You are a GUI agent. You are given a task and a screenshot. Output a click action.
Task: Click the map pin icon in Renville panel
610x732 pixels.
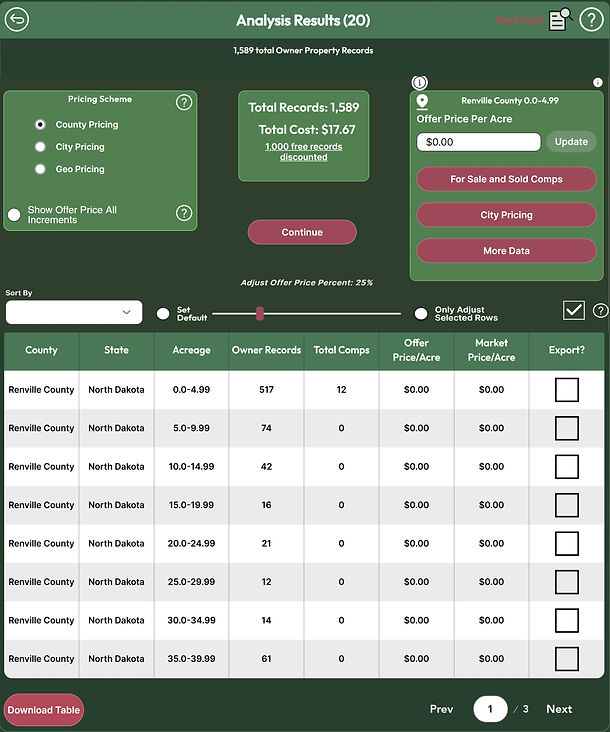(x=422, y=101)
